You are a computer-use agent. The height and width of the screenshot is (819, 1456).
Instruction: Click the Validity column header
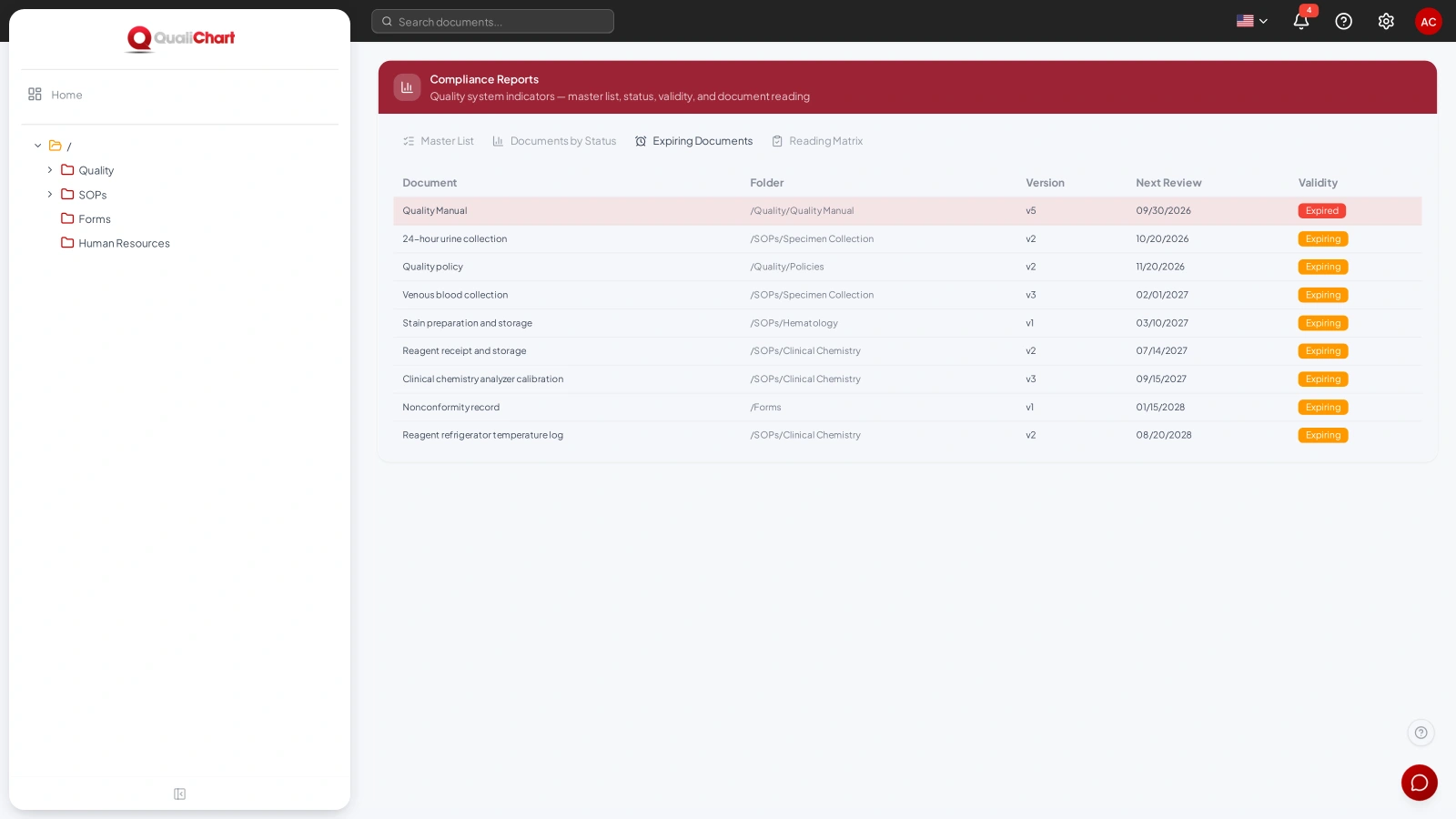pos(1318,183)
